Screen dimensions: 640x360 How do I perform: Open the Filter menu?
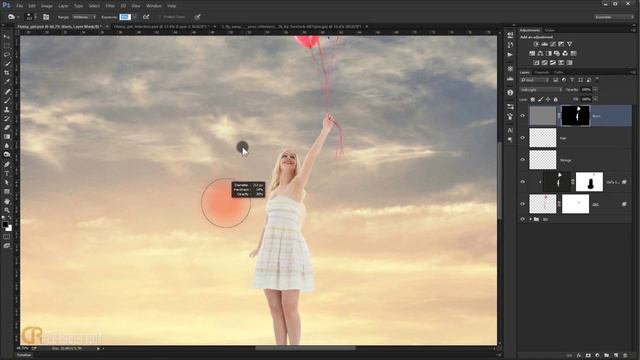click(110, 6)
